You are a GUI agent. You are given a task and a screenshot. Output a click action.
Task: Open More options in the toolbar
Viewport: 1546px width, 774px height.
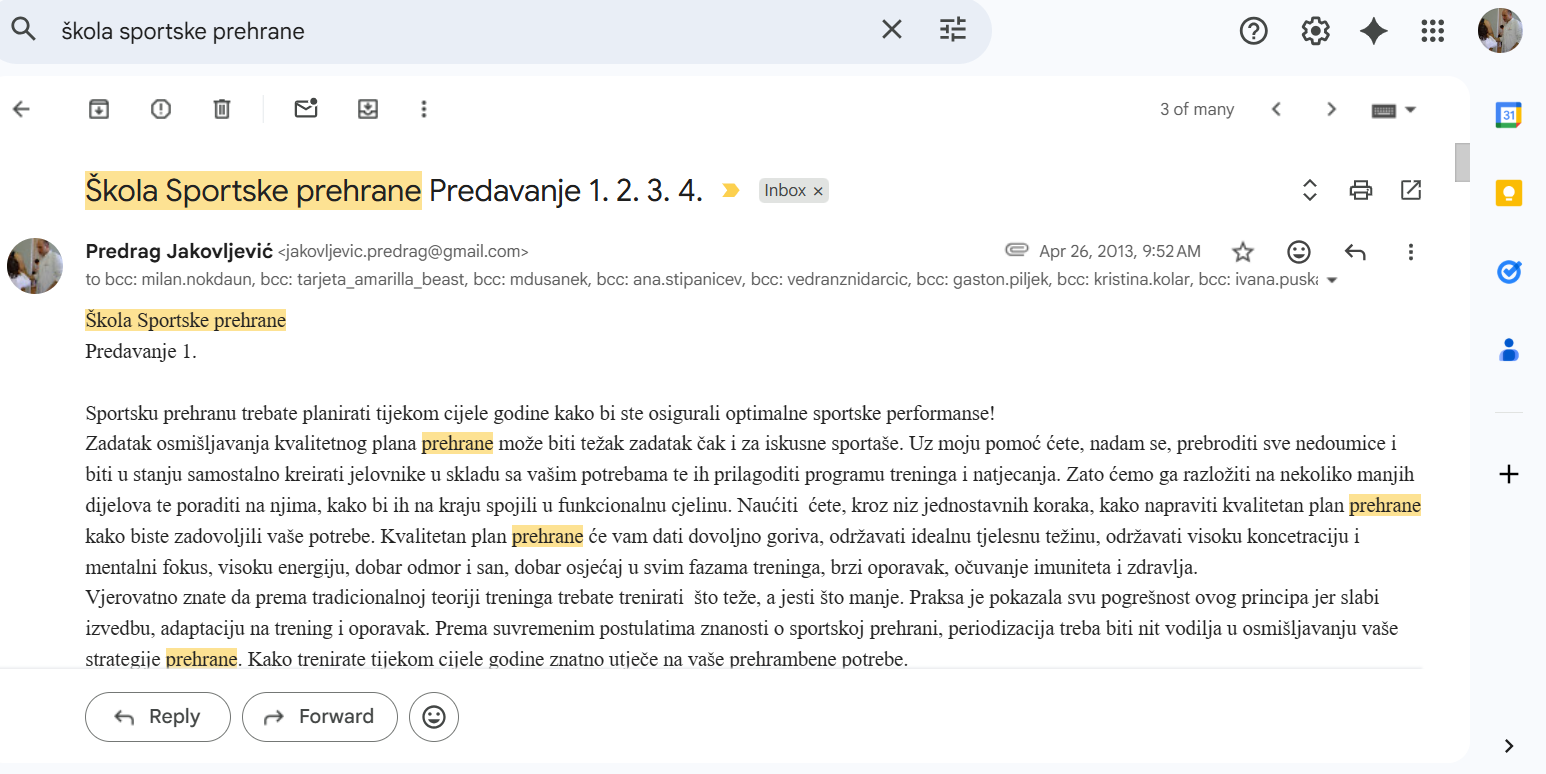click(424, 109)
